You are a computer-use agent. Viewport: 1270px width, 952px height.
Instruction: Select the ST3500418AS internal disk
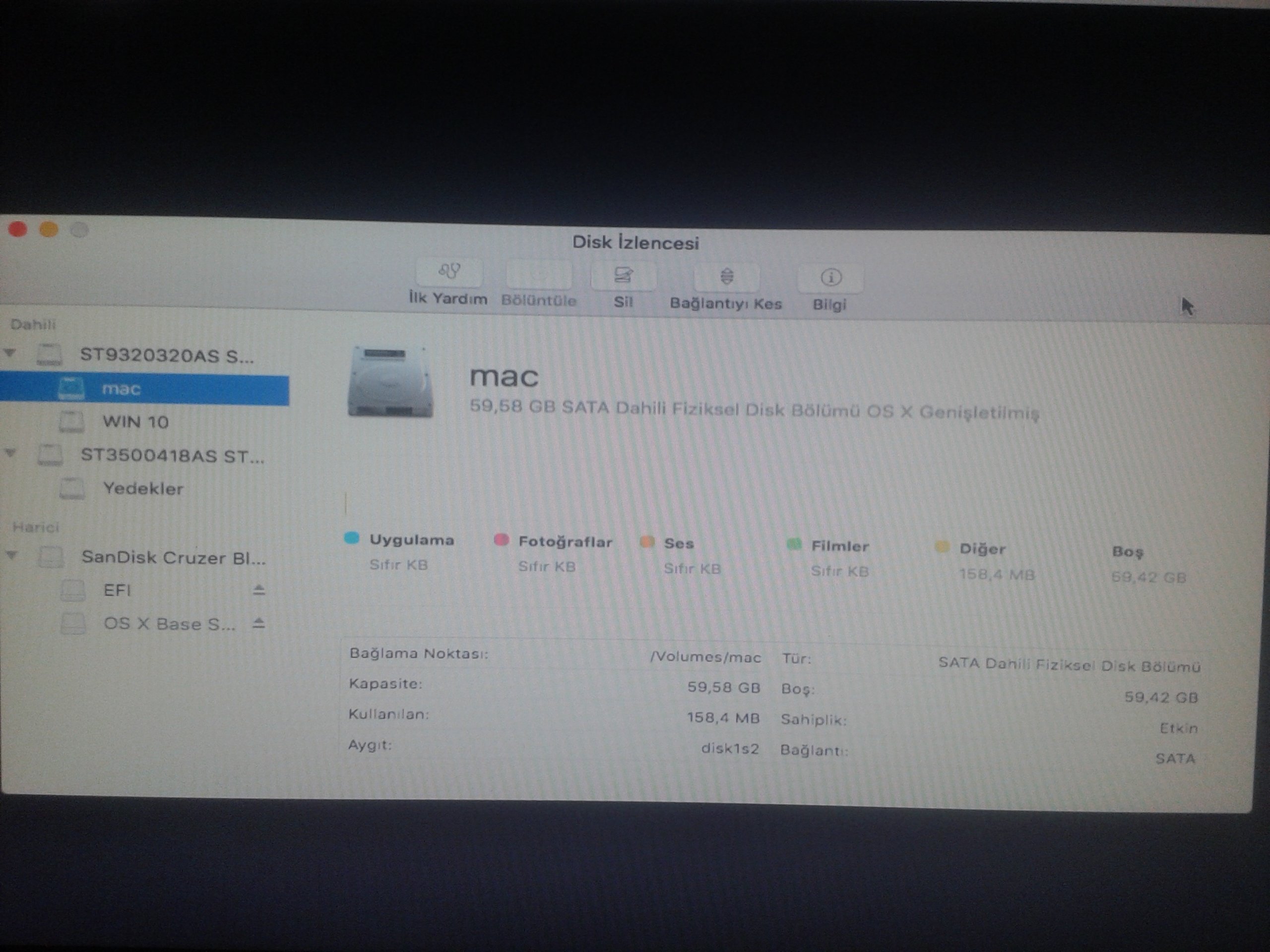172,456
